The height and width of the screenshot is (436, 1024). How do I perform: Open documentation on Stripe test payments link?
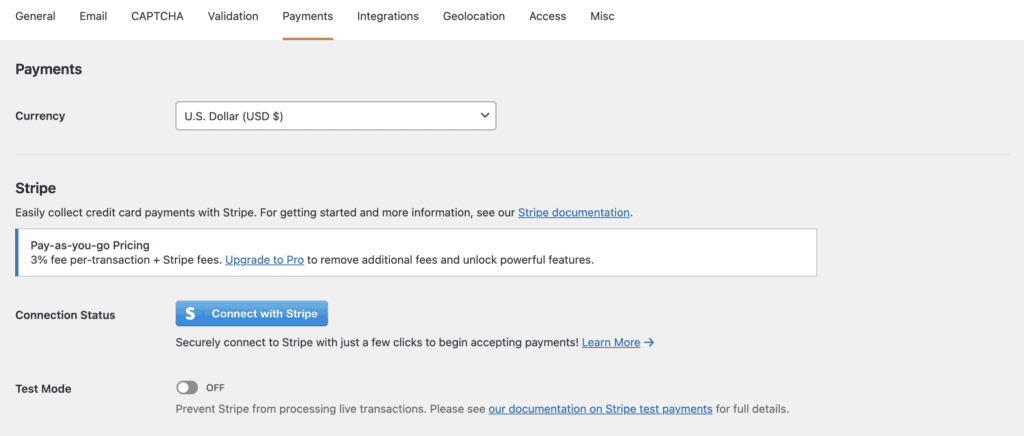point(600,409)
